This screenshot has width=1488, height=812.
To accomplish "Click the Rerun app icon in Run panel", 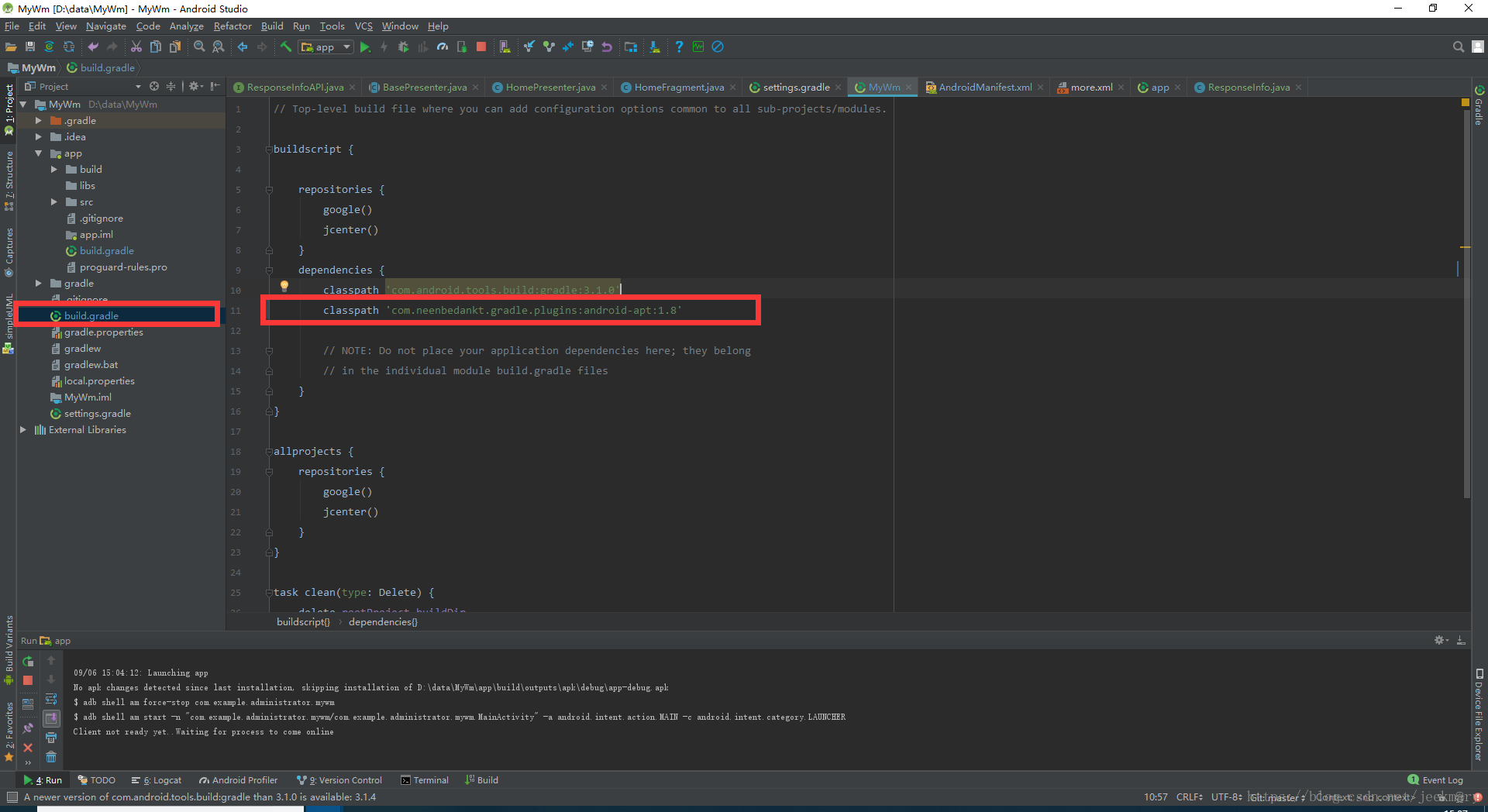I will (28, 662).
